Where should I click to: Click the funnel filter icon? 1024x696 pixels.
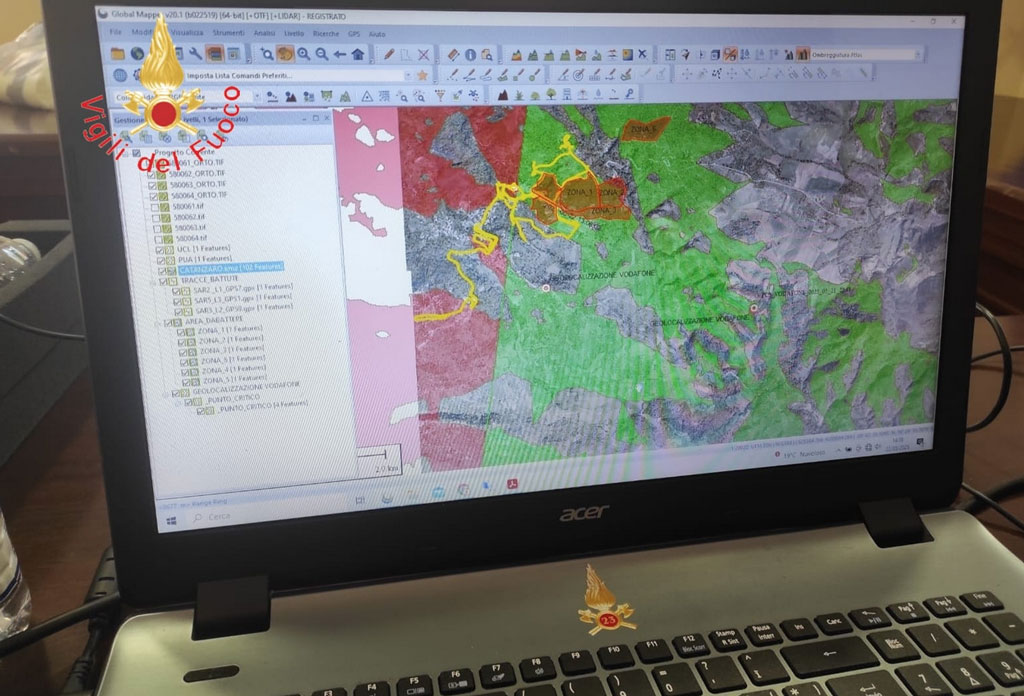click(440, 96)
